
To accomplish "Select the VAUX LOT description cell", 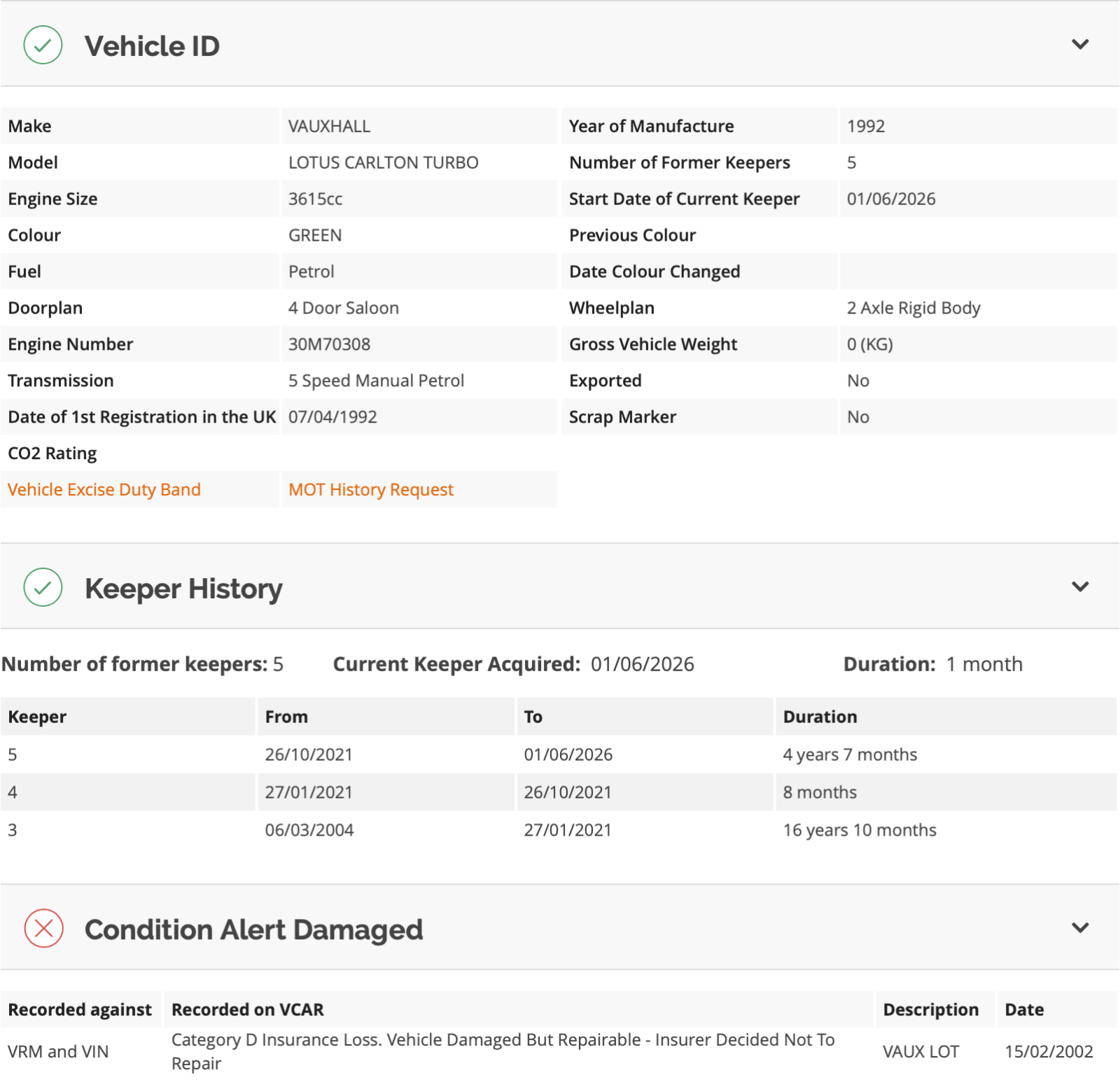I will (920, 1051).
